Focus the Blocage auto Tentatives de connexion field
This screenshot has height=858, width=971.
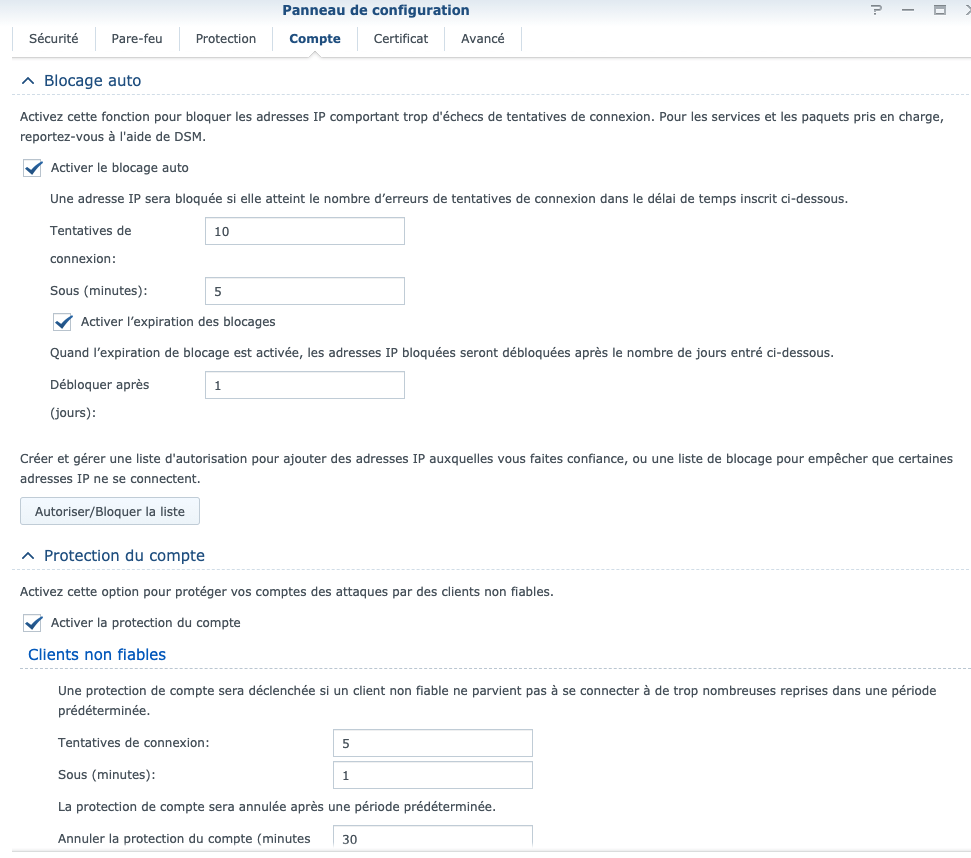coord(305,231)
